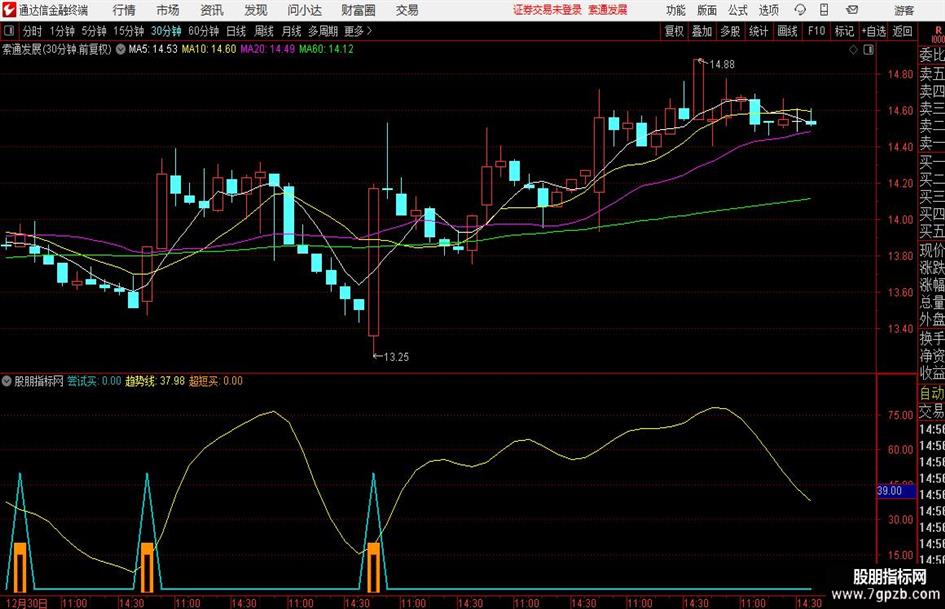Screen dimensions: 945x609
Task: Click the 游客 guest account label
Action: [904, 10]
